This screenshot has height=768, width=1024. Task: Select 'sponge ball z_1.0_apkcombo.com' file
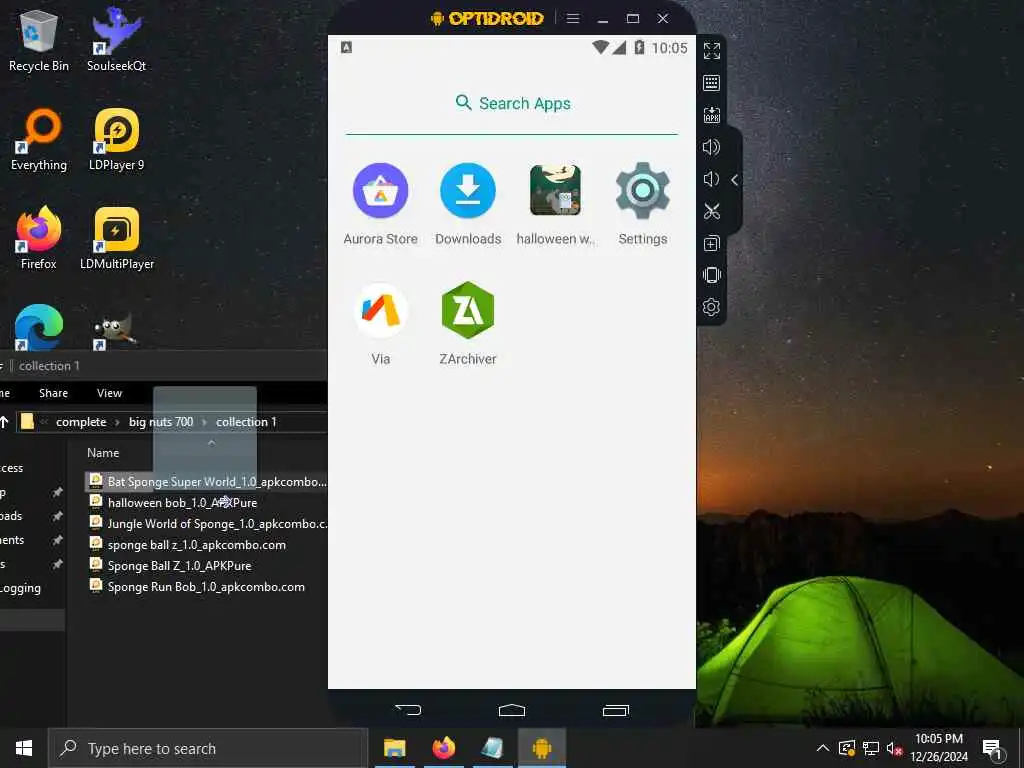[x=187, y=545]
